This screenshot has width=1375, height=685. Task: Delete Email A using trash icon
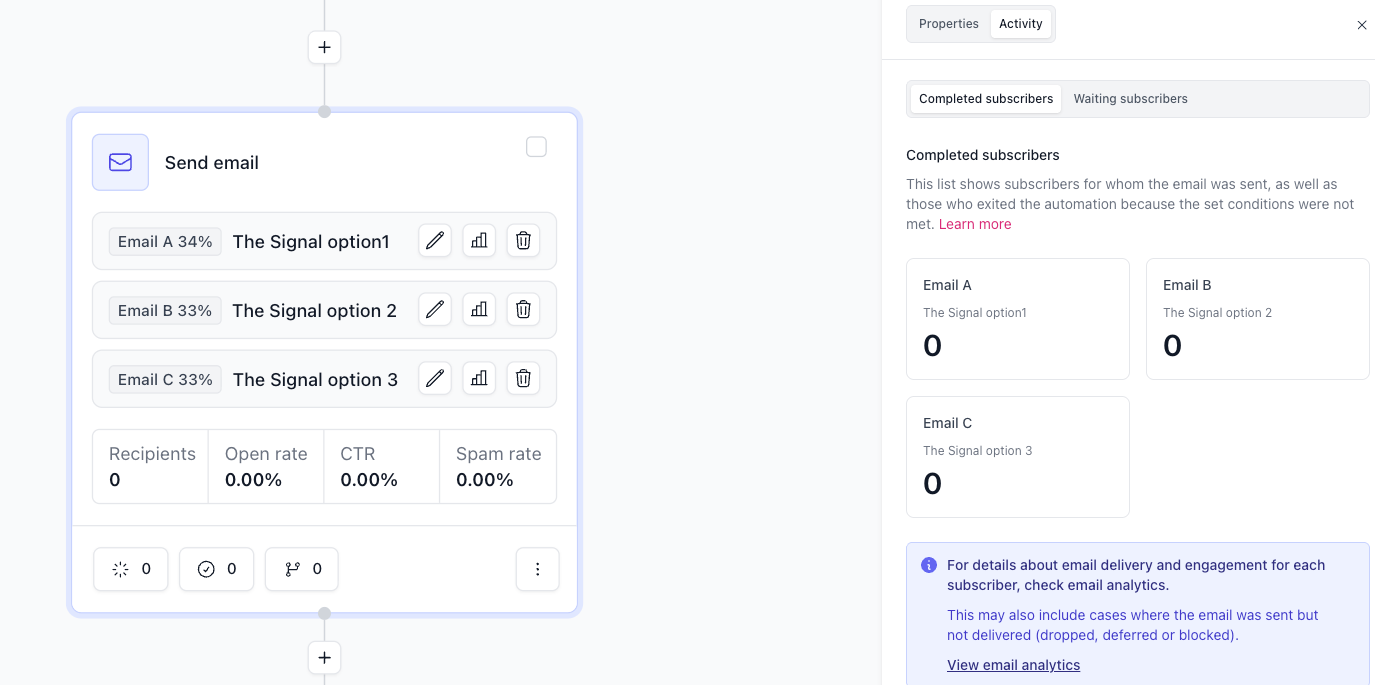[523, 241]
